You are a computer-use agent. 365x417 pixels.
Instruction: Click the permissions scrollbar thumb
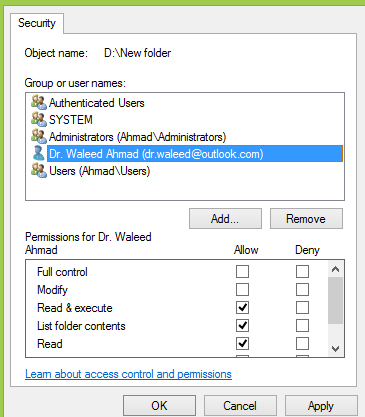336,301
